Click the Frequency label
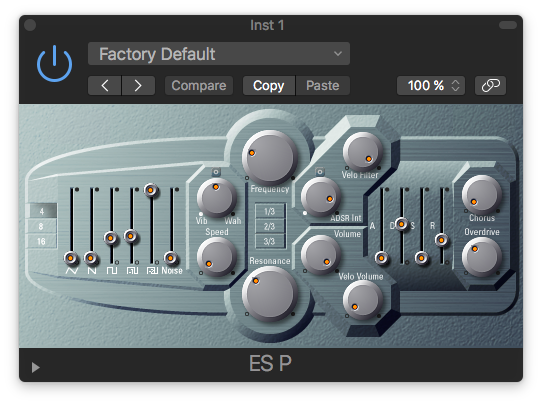 (x=270, y=189)
